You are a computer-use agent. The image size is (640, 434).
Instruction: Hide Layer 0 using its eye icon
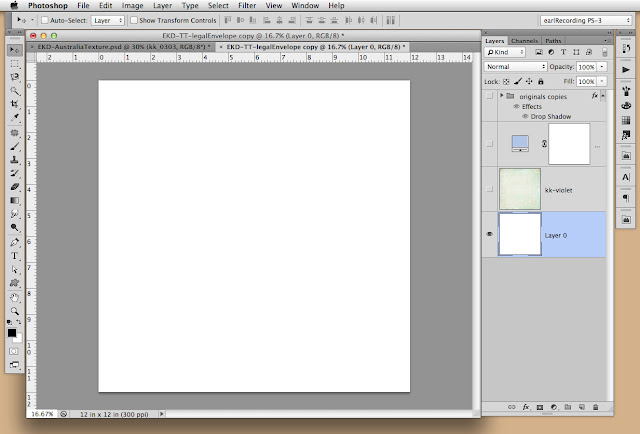tap(489, 234)
